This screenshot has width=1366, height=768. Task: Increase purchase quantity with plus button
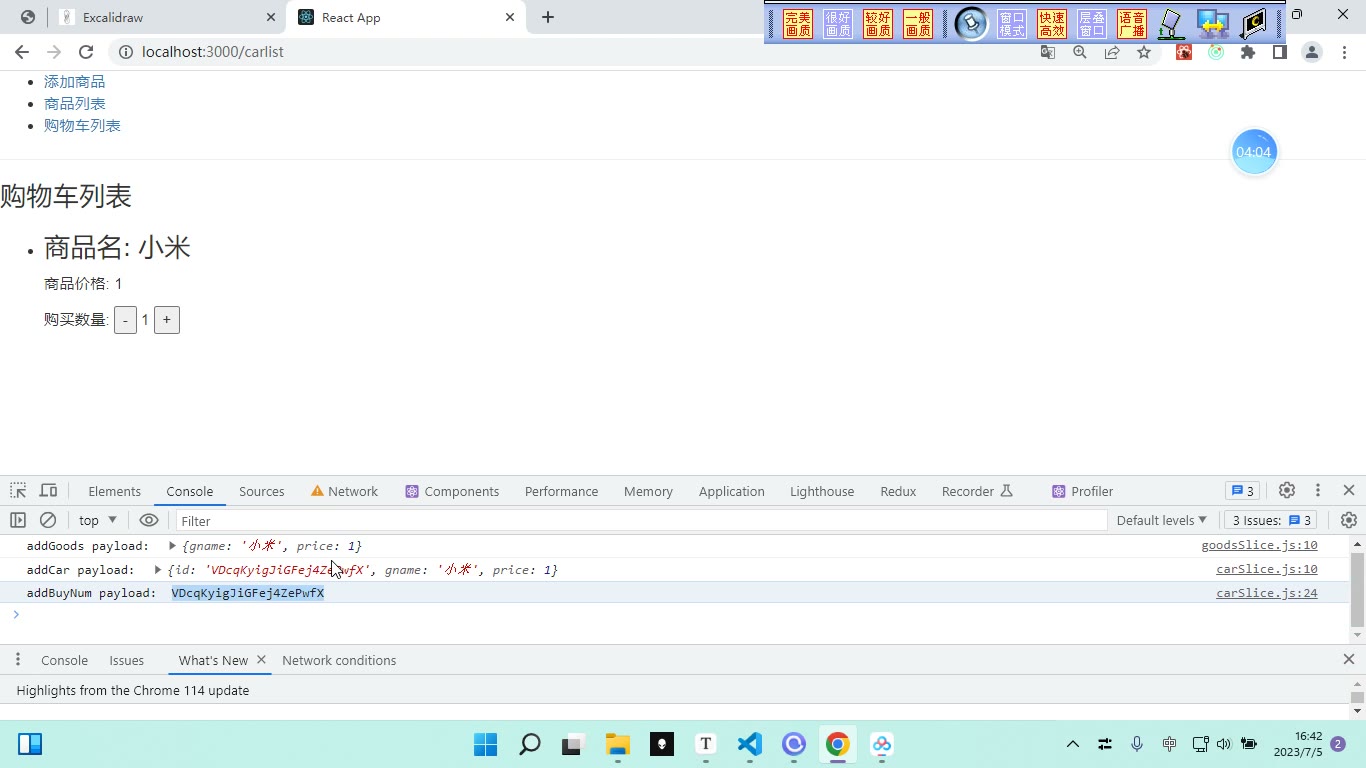[167, 320]
